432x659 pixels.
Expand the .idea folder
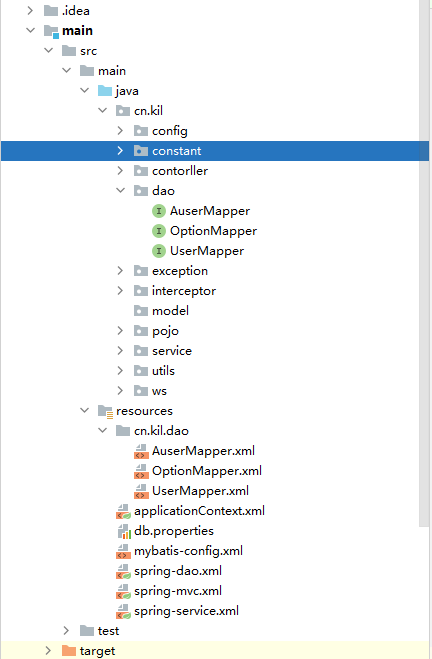30,11
